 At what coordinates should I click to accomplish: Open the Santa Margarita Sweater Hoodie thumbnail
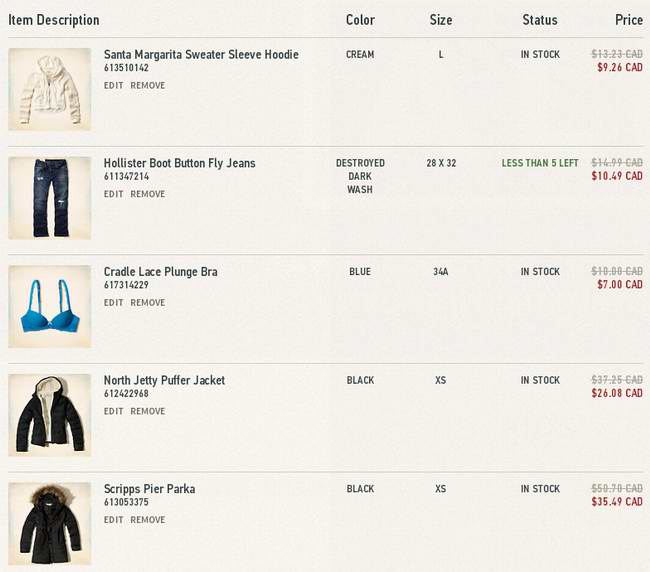point(49,88)
